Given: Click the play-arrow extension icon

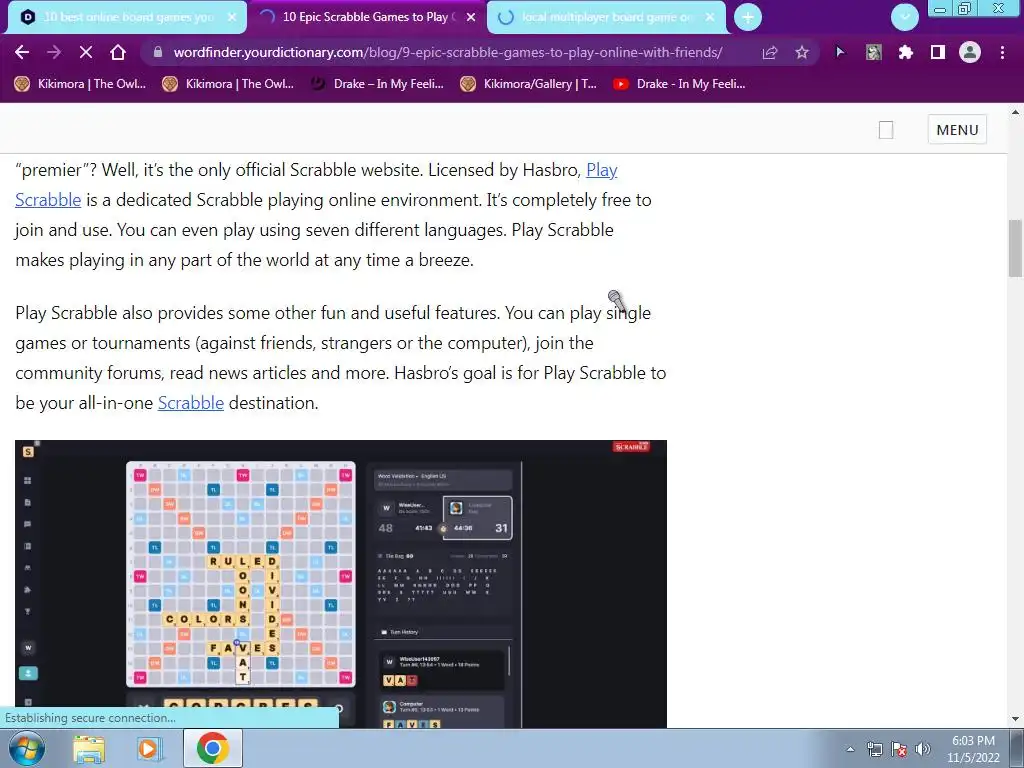Looking at the screenshot, I should 840,52.
